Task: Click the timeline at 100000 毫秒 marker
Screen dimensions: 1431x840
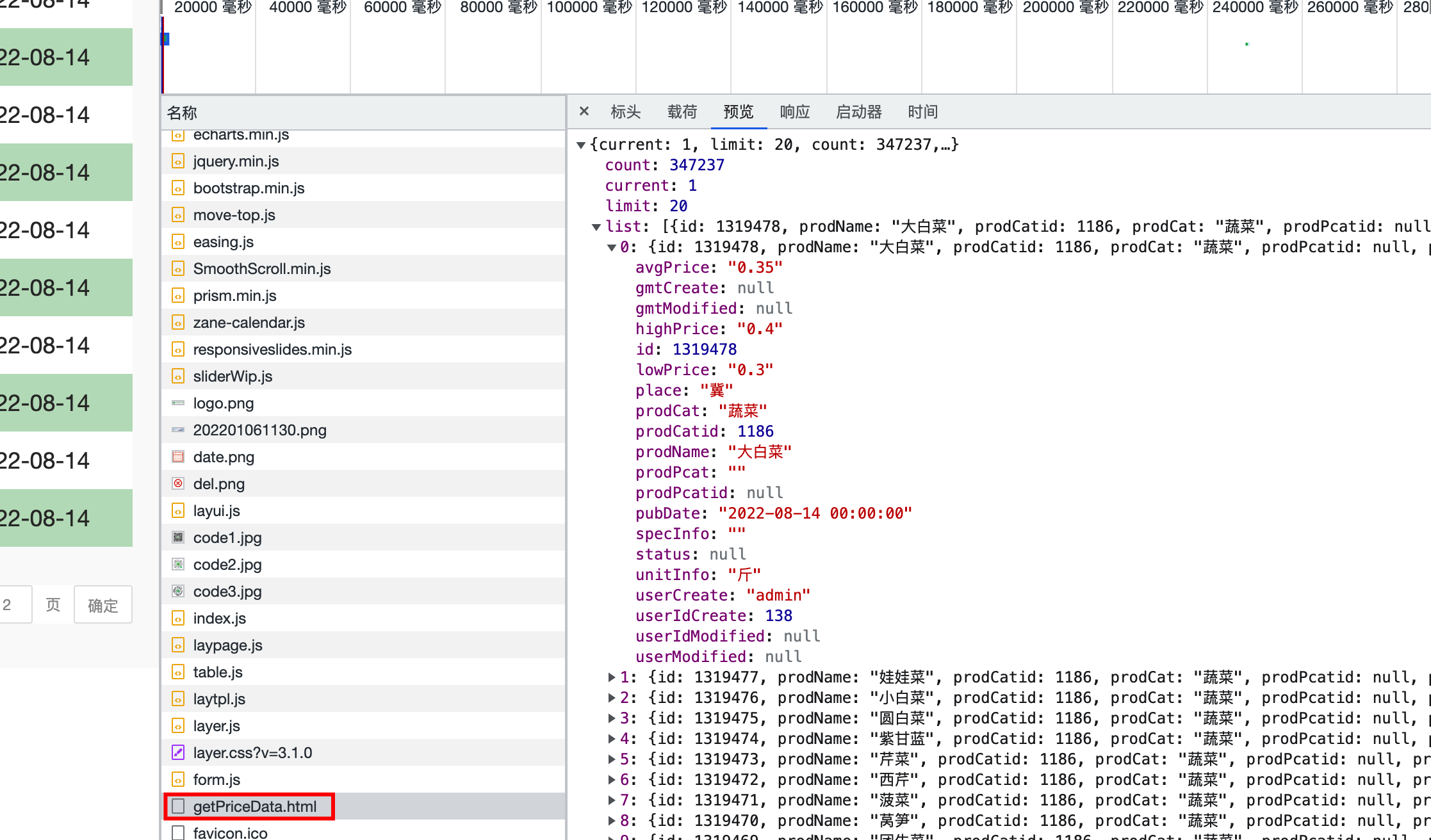Action: pyautogui.click(x=589, y=8)
